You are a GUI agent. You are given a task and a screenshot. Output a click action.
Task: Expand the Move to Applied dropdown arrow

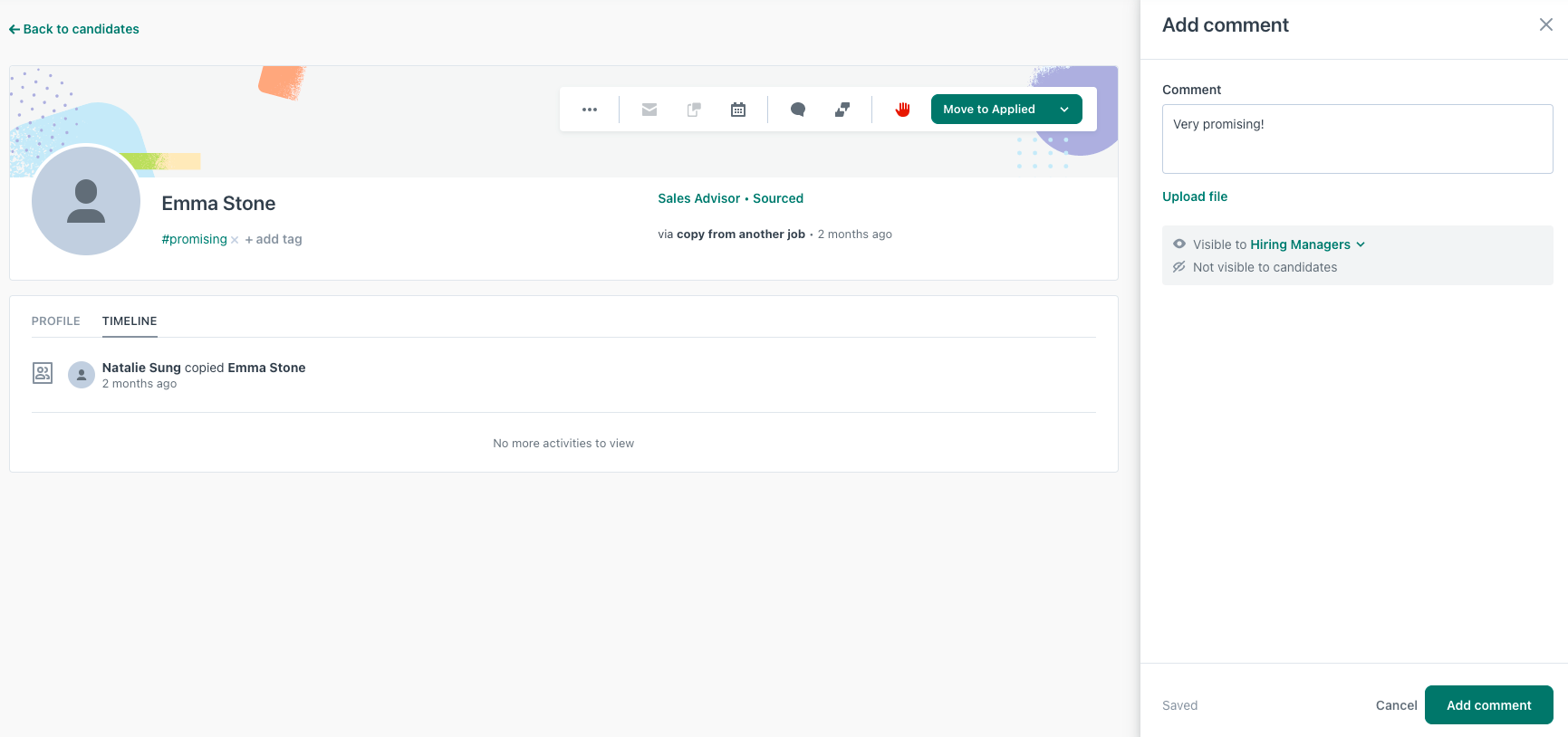point(1064,110)
